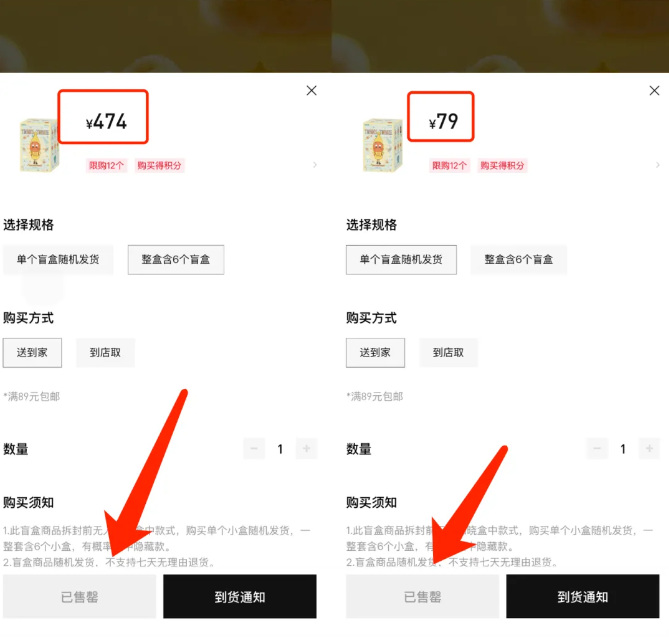Image resolution: width=669 pixels, height=637 pixels.
Task: Select 单个盲盒随机发货 in left panel
Action: [58, 259]
